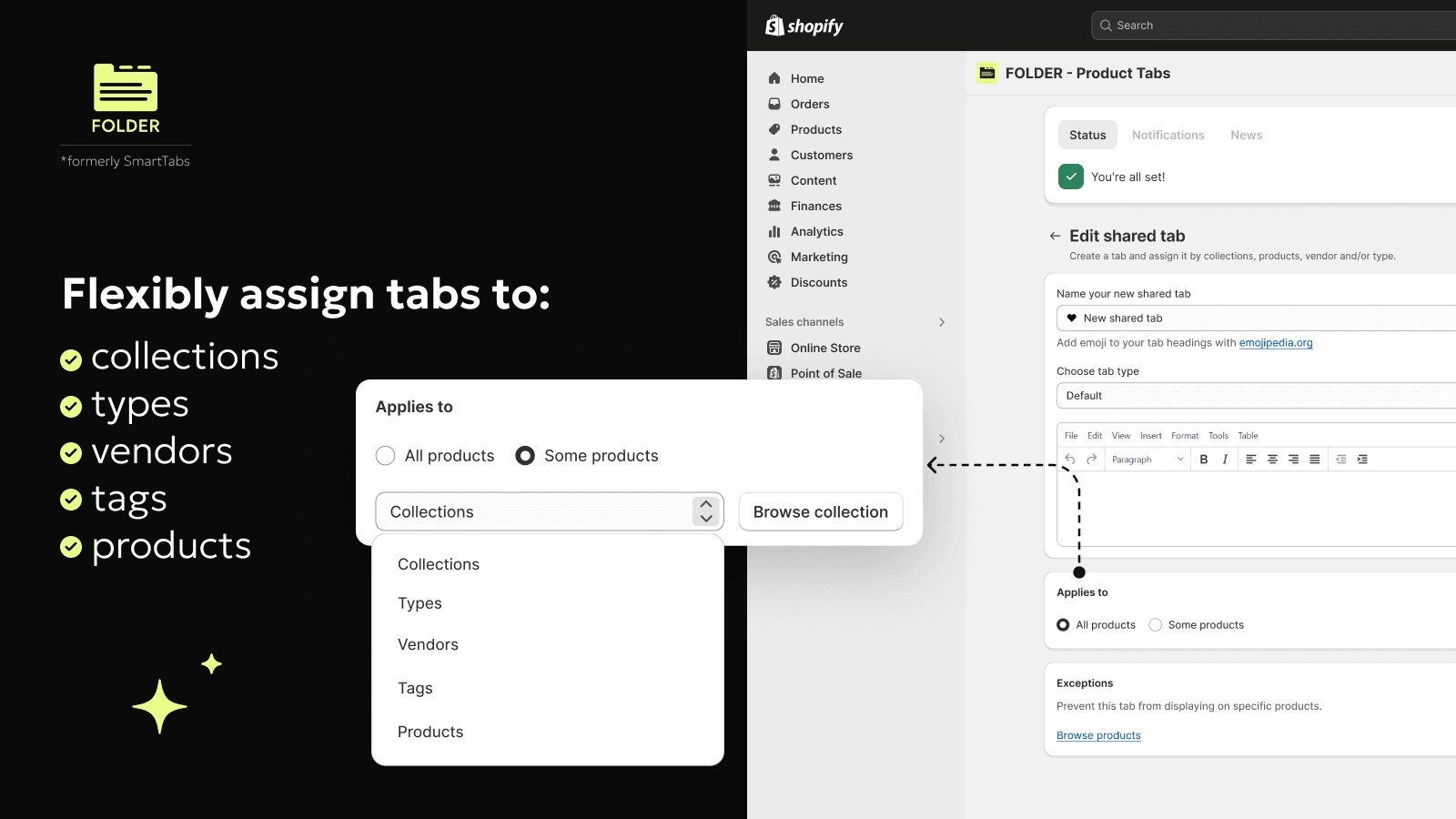Open the Choose tab type Default dropdown
Screen dimensions: 1456x819
[1256, 396]
